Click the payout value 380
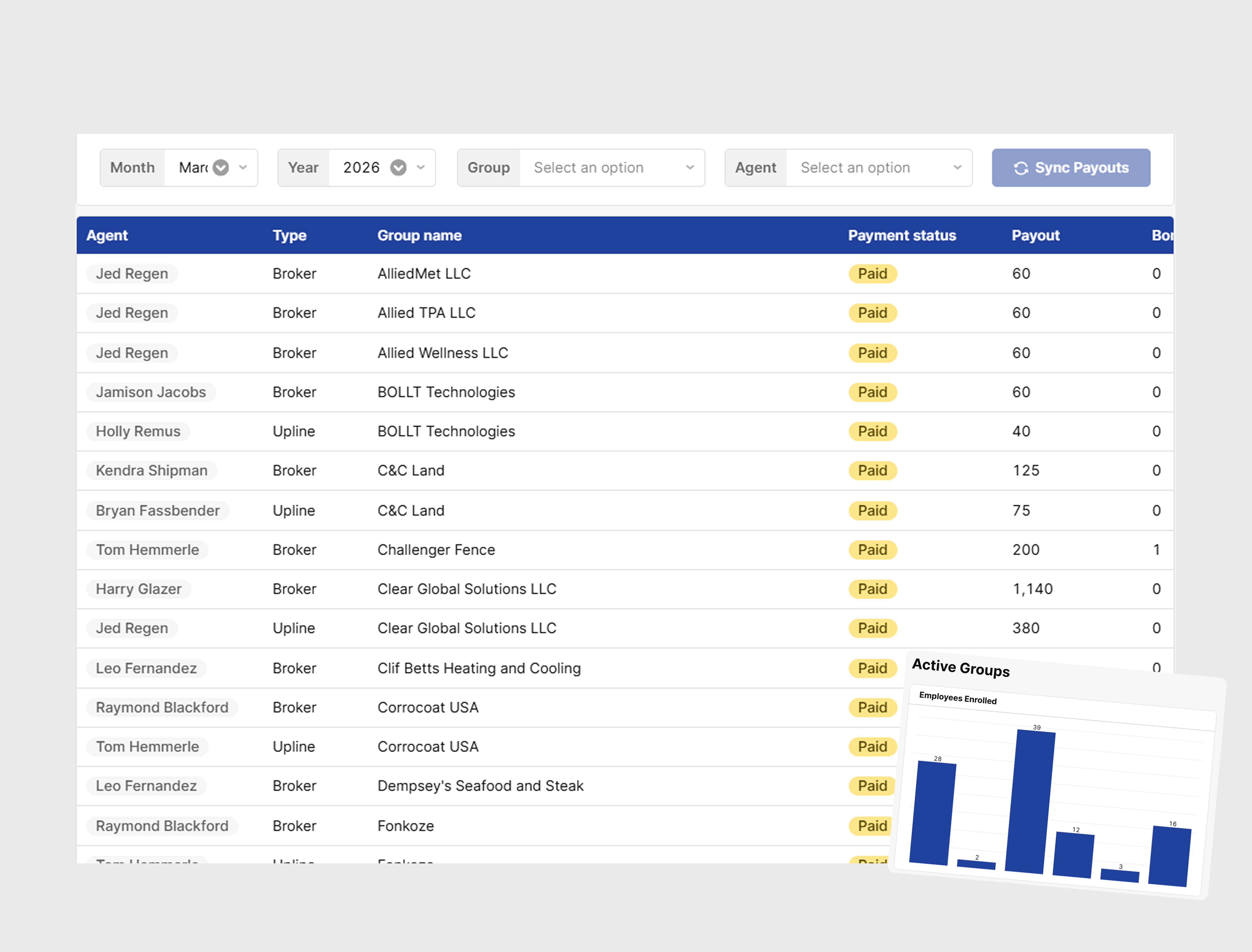Image resolution: width=1252 pixels, height=952 pixels. (x=1026, y=628)
